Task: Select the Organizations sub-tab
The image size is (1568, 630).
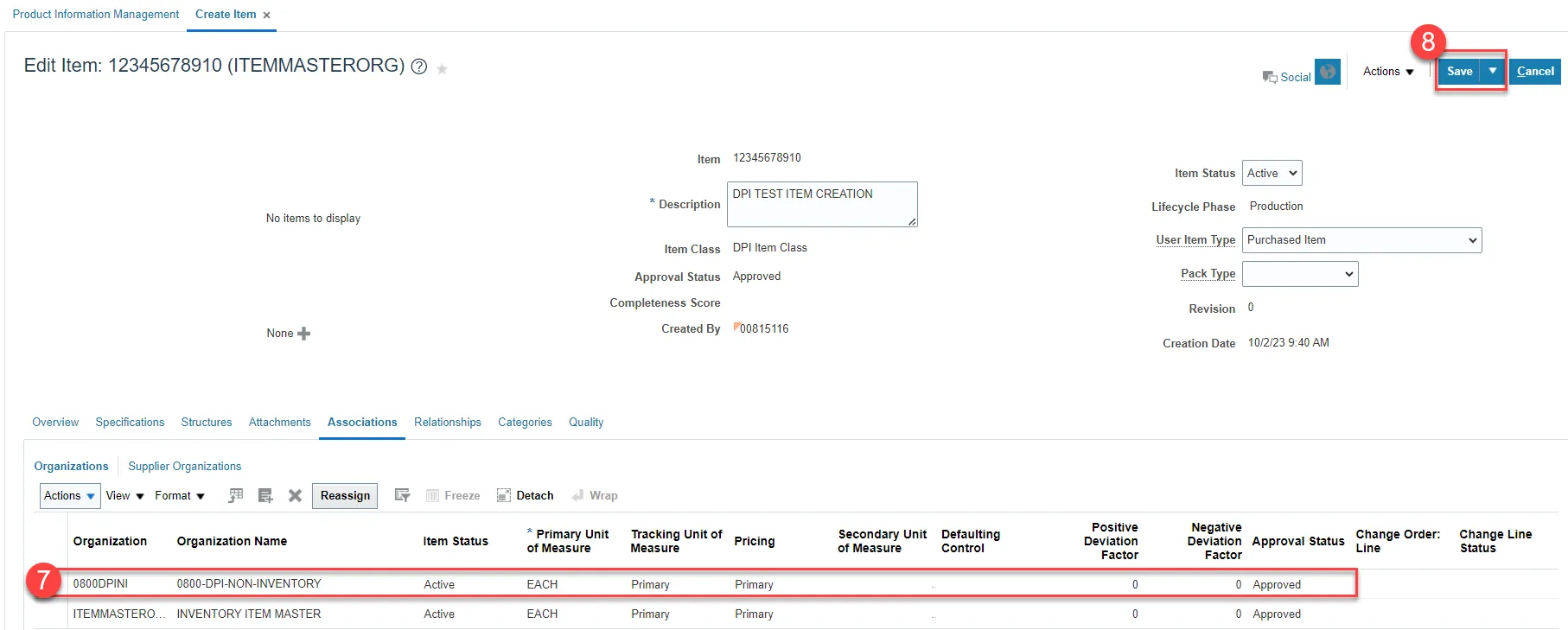Action: tap(72, 467)
